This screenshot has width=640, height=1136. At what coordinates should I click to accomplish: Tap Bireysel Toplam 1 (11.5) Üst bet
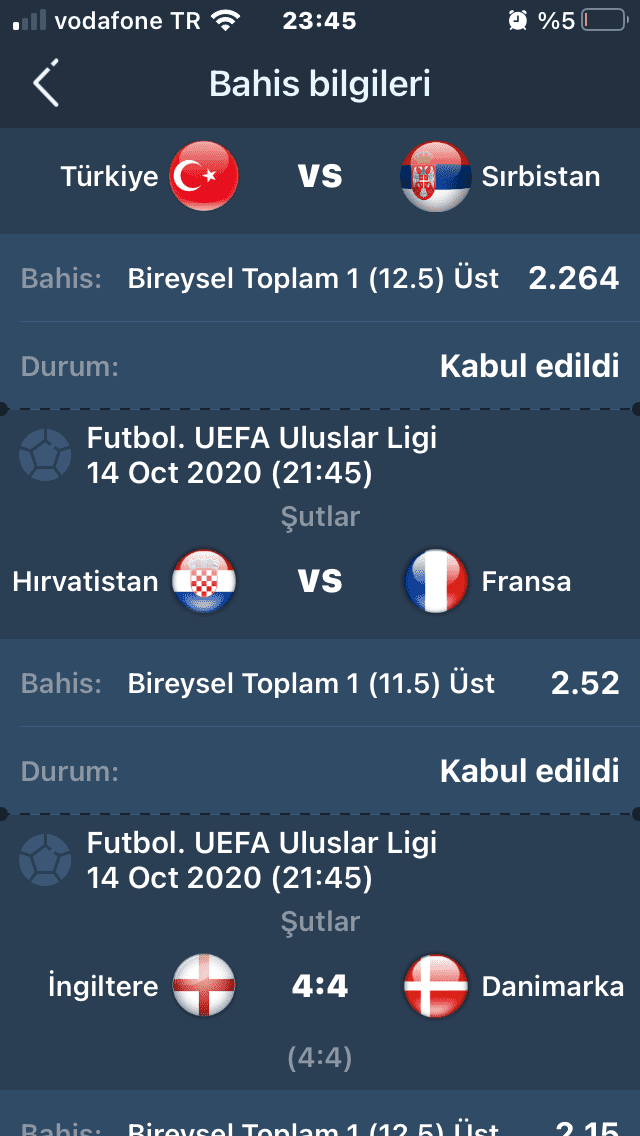tap(312, 683)
